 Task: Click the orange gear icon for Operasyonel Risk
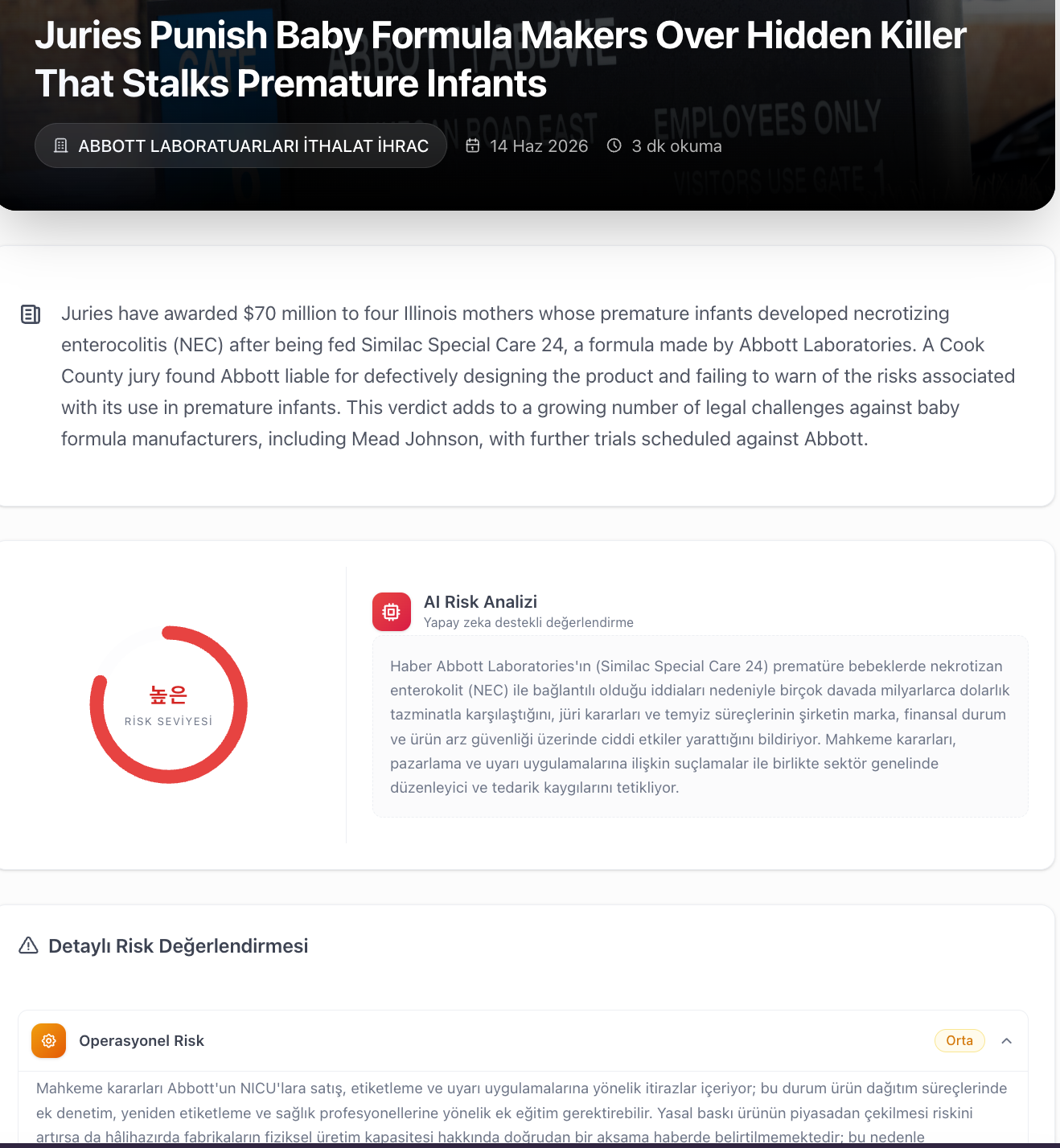tap(48, 1041)
